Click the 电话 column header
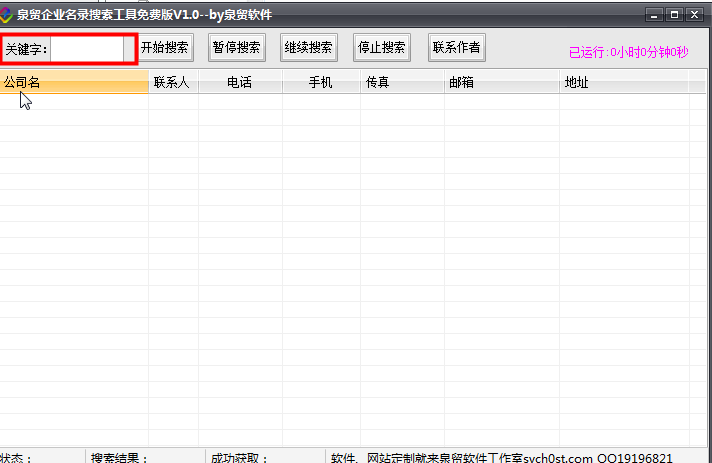 (240, 82)
